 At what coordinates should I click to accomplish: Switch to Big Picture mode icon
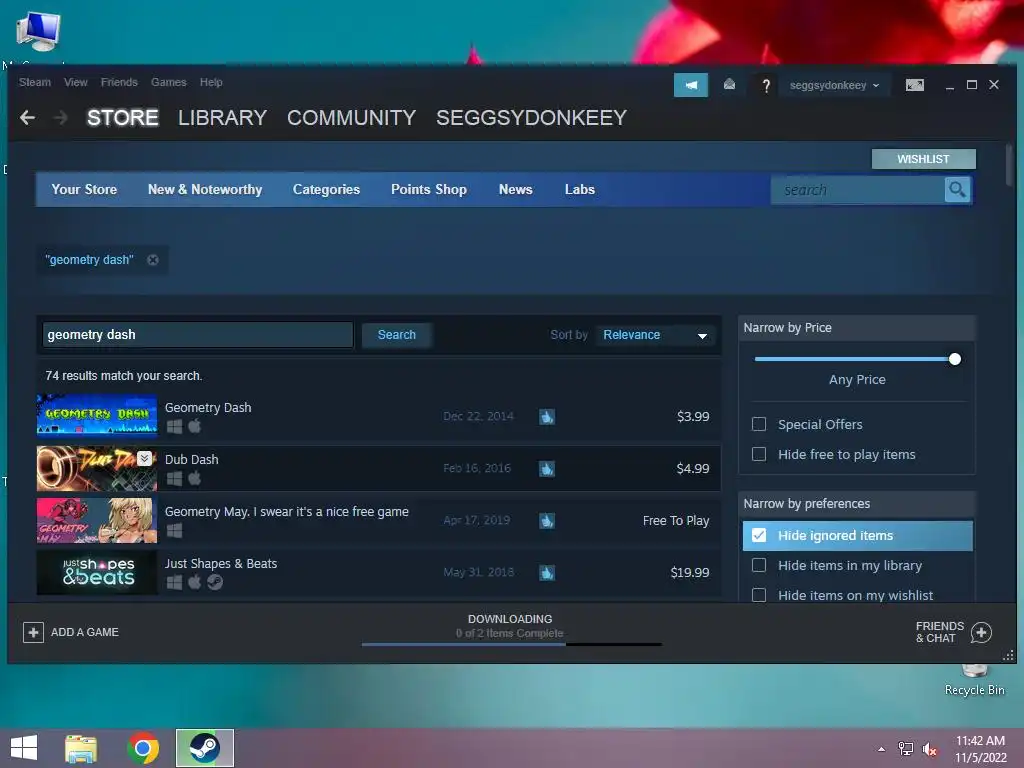tap(914, 85)
